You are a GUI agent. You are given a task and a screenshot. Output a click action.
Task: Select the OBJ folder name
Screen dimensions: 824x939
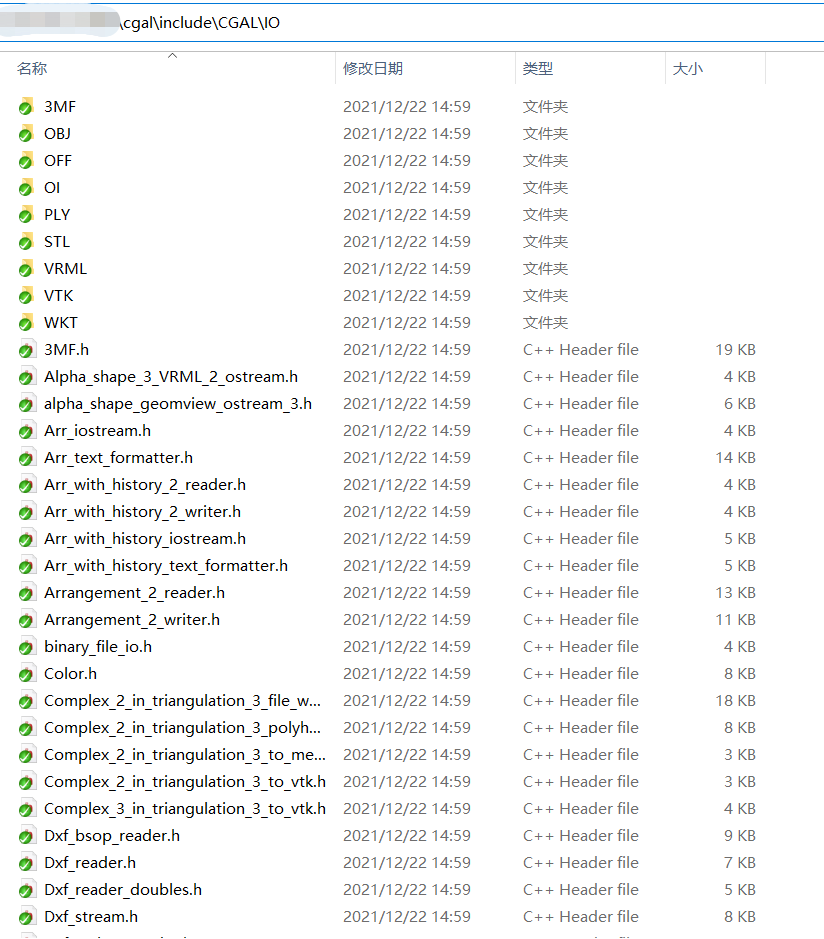tap(57, 134)
